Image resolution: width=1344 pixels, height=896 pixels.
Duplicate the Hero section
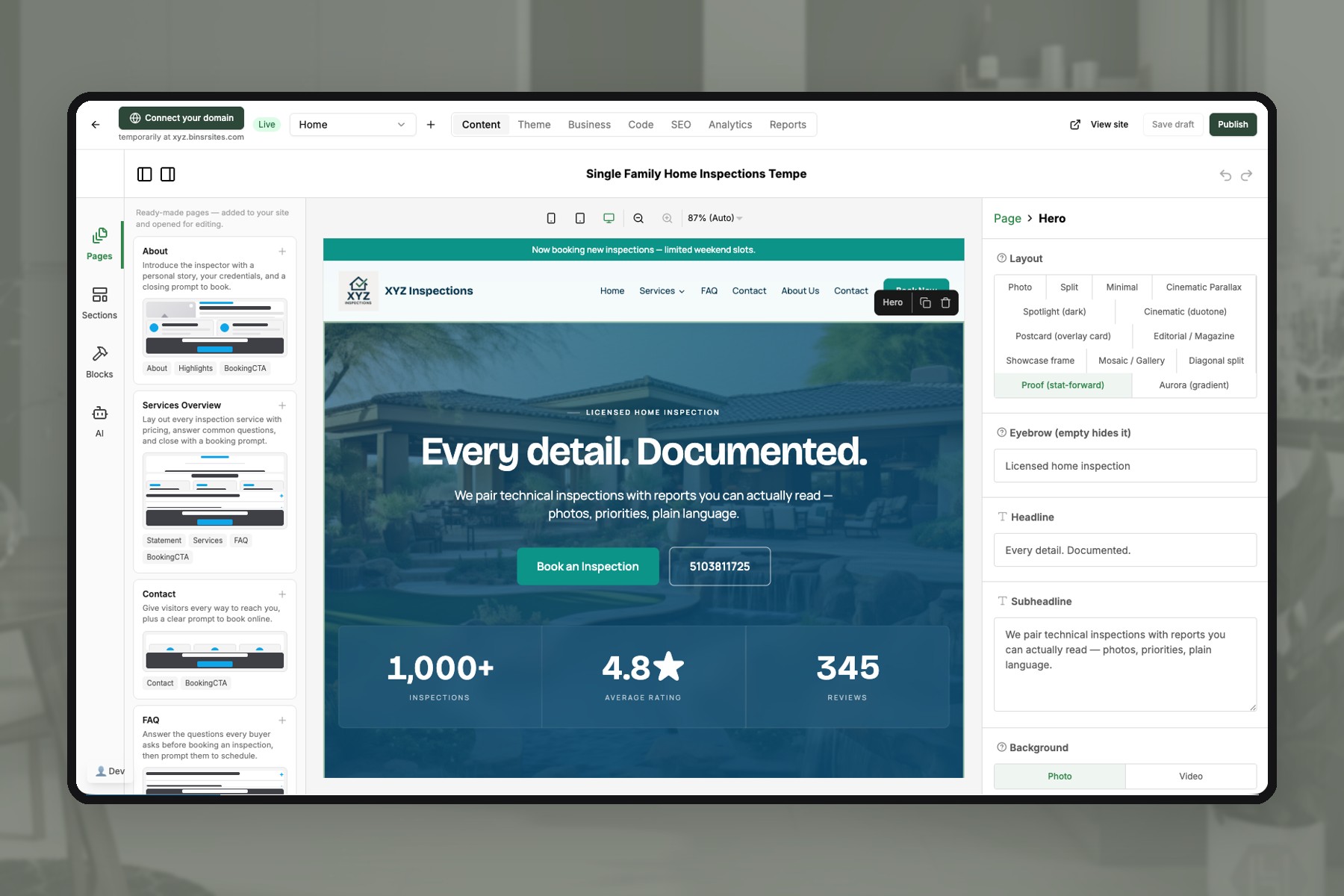[925, 302]
